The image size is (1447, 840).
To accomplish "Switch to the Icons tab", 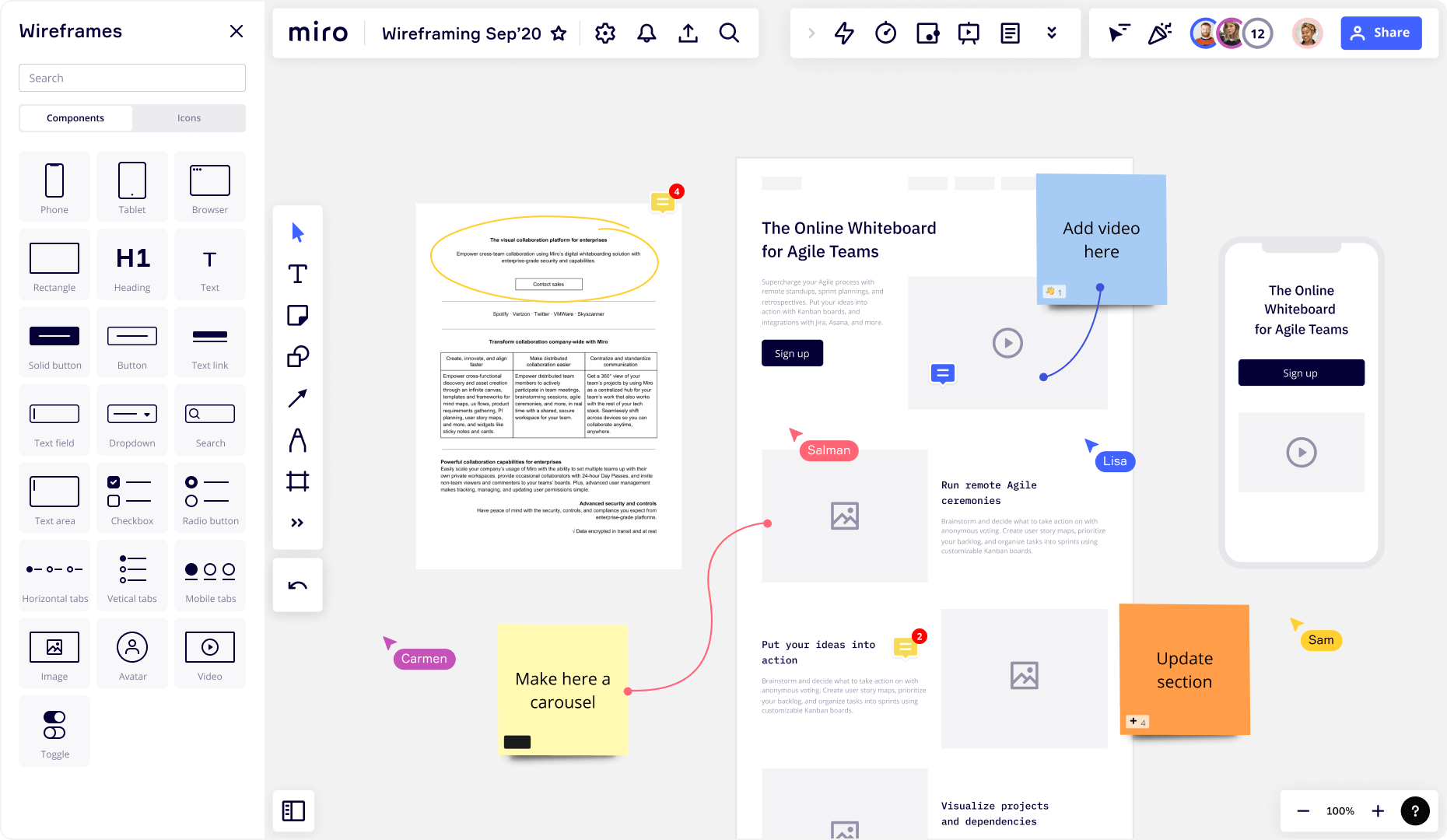I will click(x=188, y=117).
